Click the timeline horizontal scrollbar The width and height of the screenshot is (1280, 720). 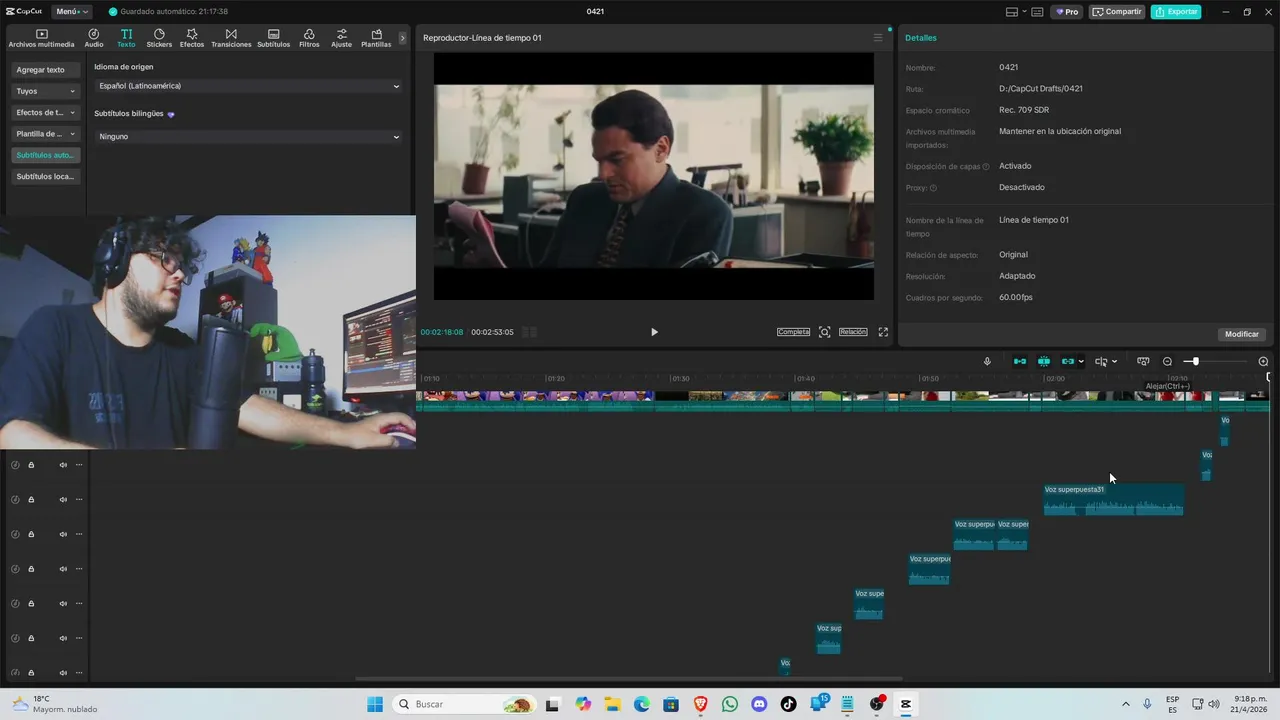tap(629, 679)
